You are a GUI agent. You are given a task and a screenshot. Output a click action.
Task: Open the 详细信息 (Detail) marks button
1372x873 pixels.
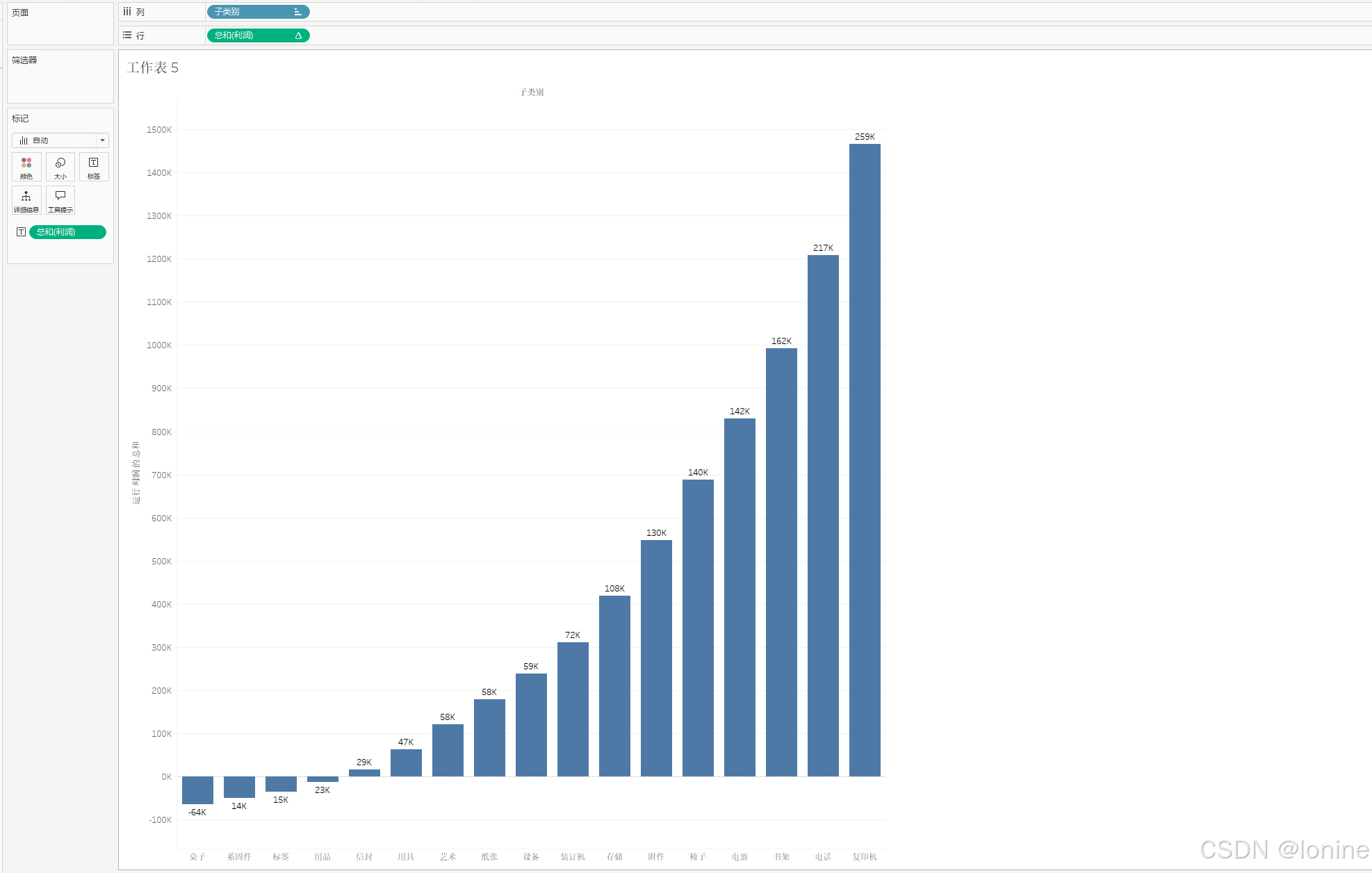[26, 200]
